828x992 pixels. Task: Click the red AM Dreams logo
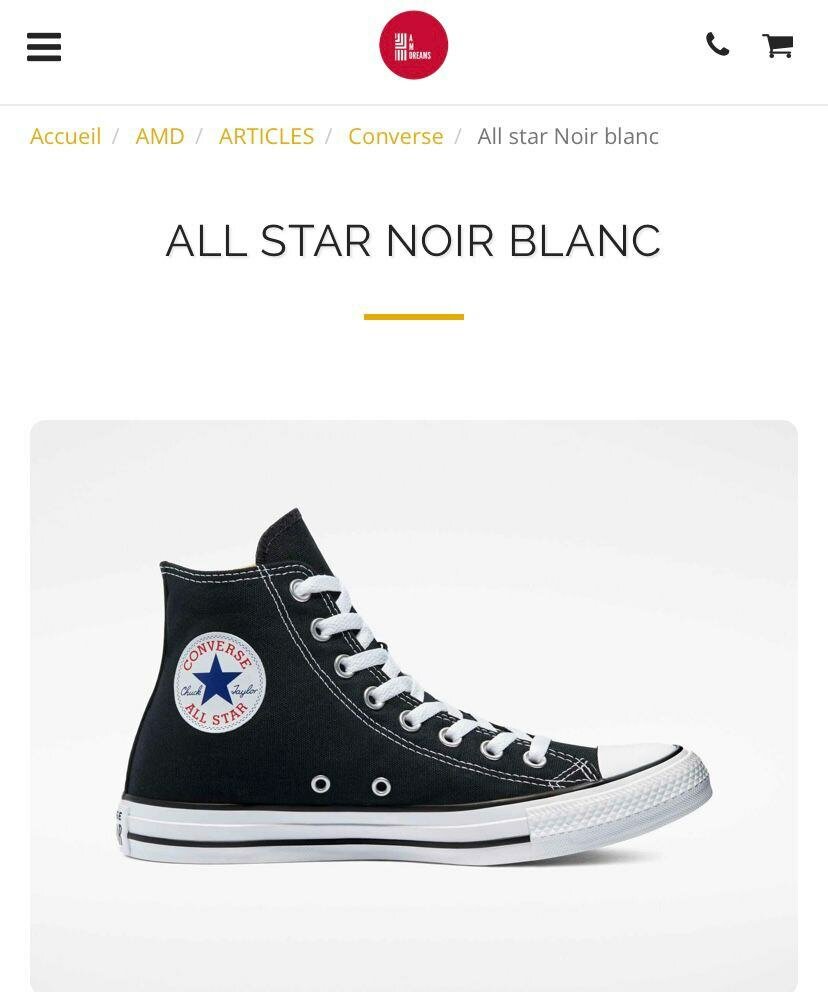pyautogui.click(x=413, y=45)
